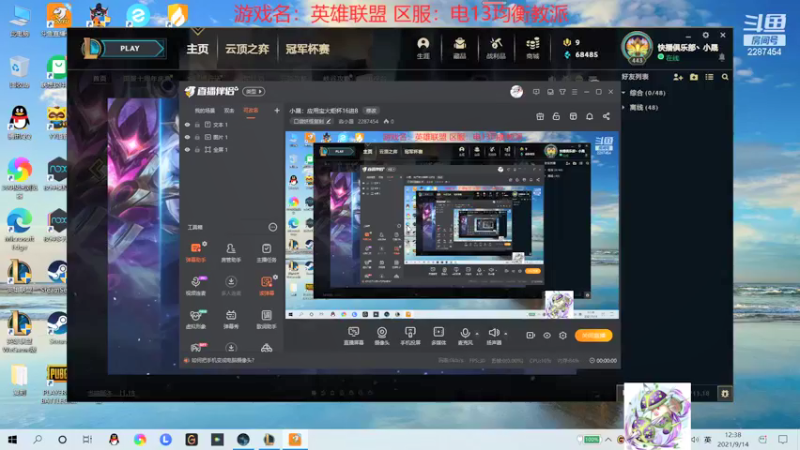
Task: Click the orange 关闭直播 button
Action: (x=593, y=335)
